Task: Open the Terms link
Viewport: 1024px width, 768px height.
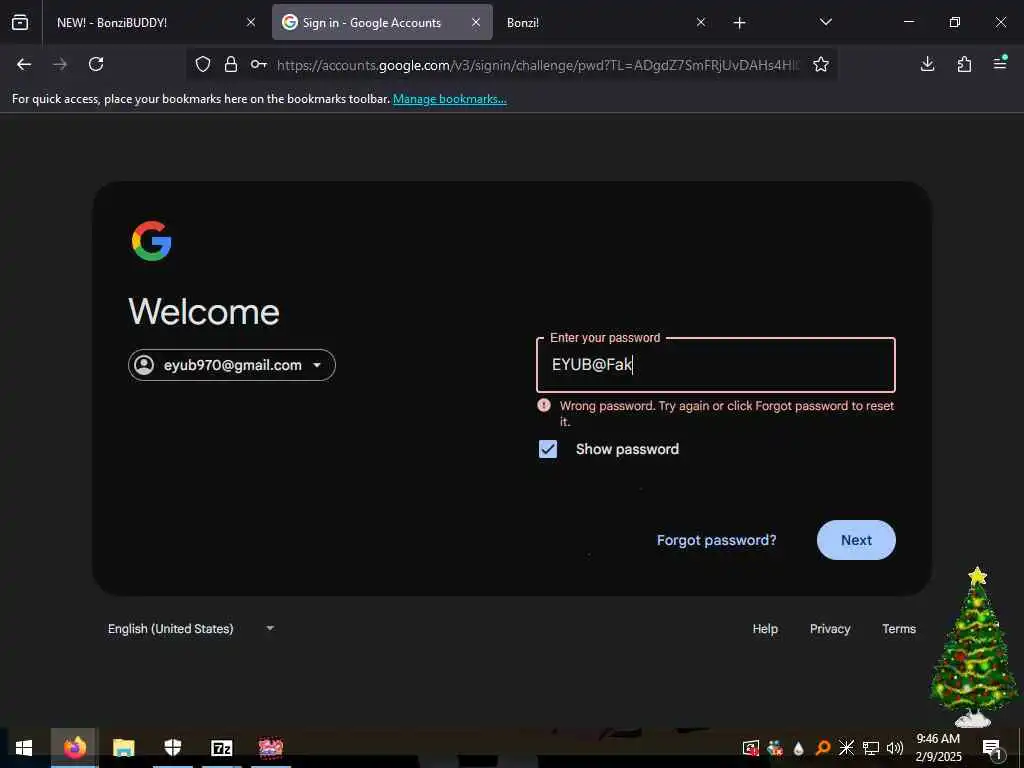Action: [x=899, y=629]
